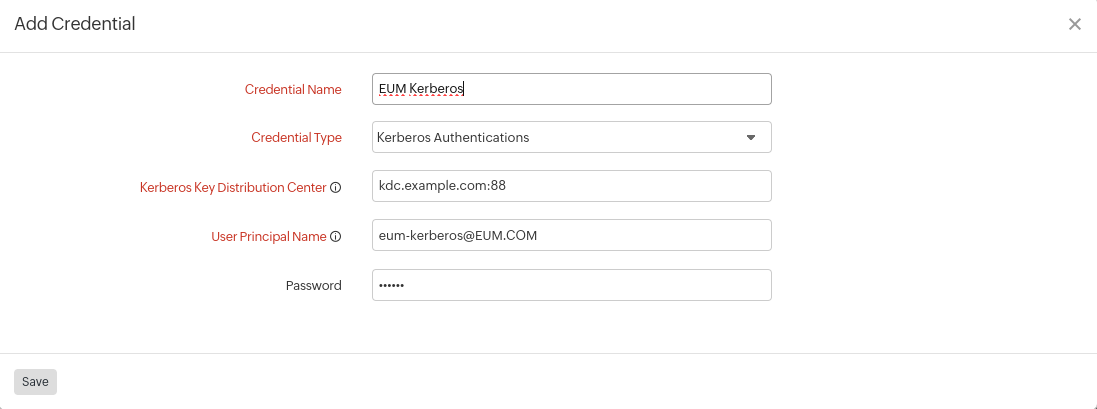Click the Credential Type label
The height and width of the screenshot is (409, 1097).
tap(296, 138)
